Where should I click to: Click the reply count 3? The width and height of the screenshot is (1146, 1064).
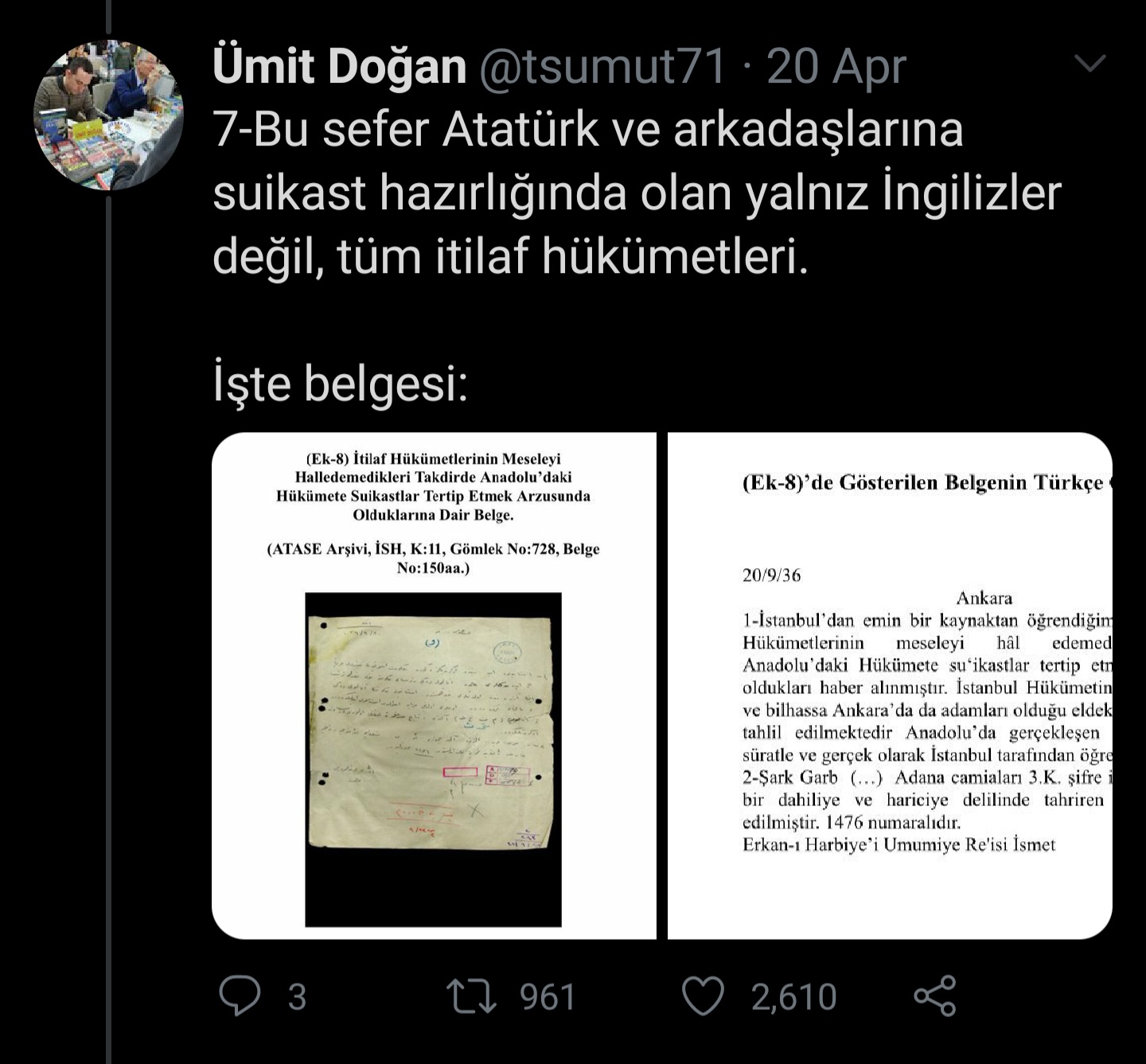pyautogui.click(x=297, y=997)
